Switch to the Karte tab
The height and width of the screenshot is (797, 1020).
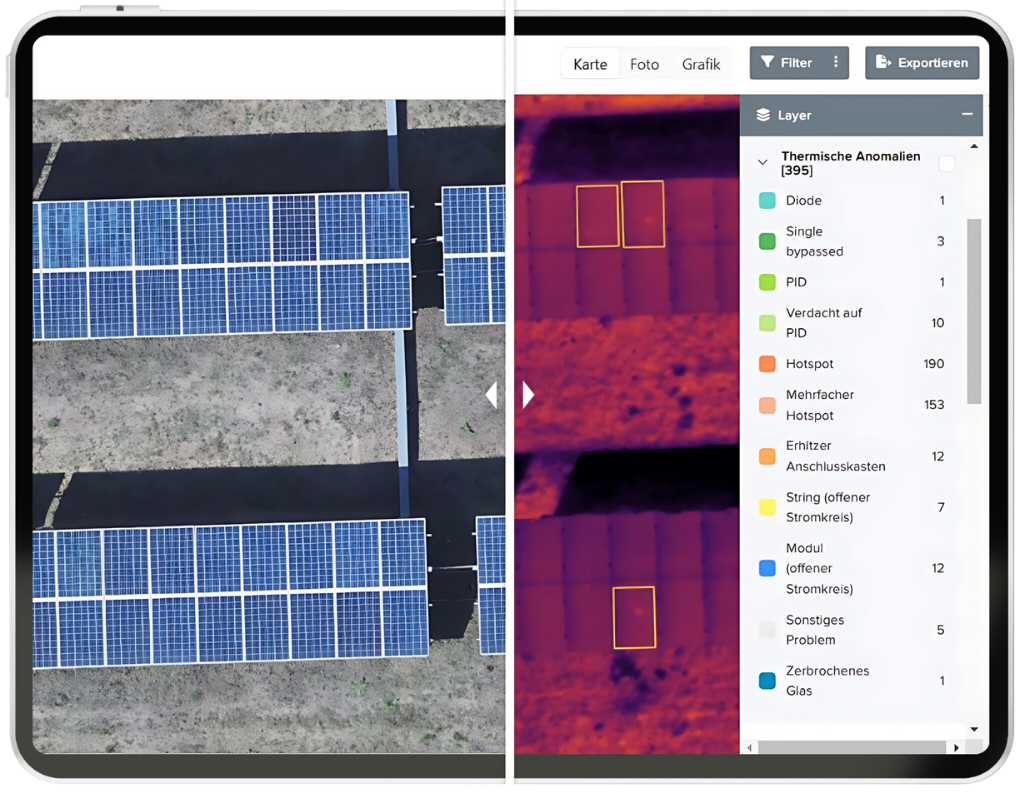[590, 64]
